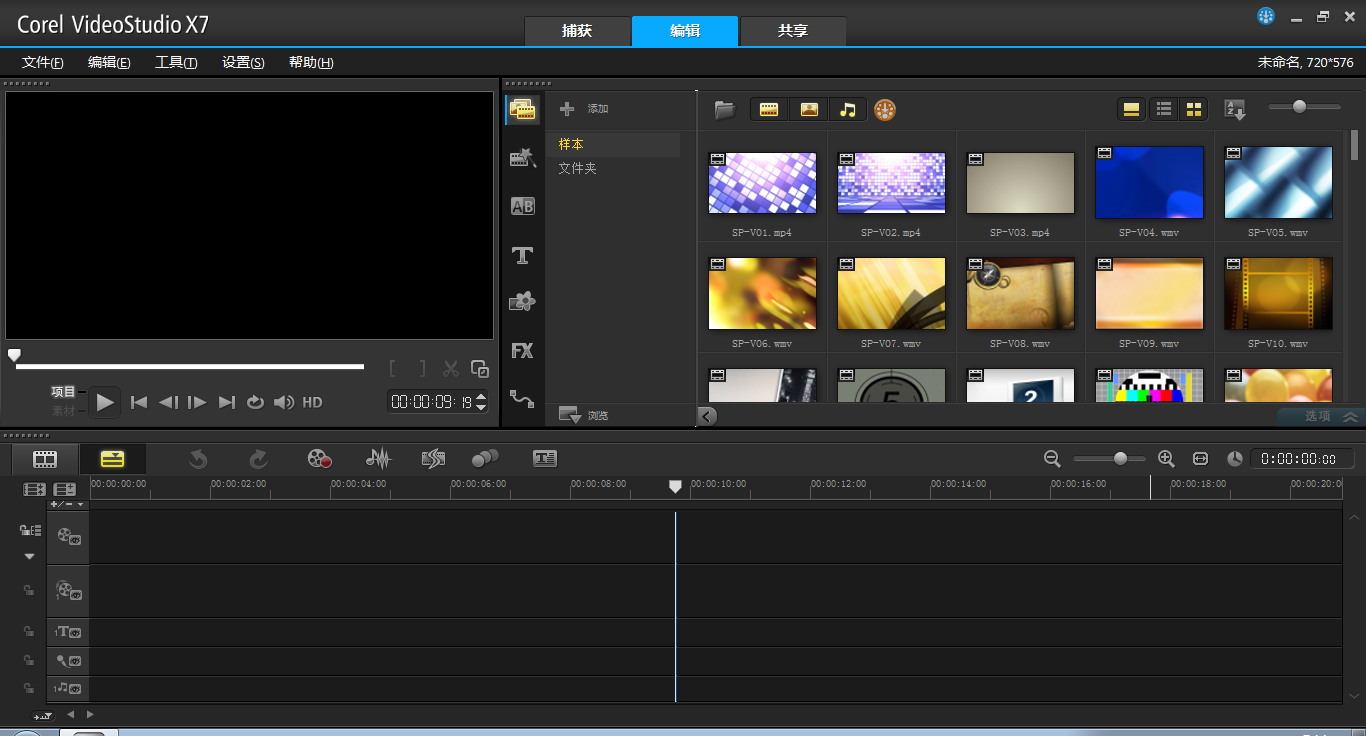Image resolution: width=1366 pixels, height=736 pixels.
Task: Toggle HD preview mode
Action: tap(313, 402)
